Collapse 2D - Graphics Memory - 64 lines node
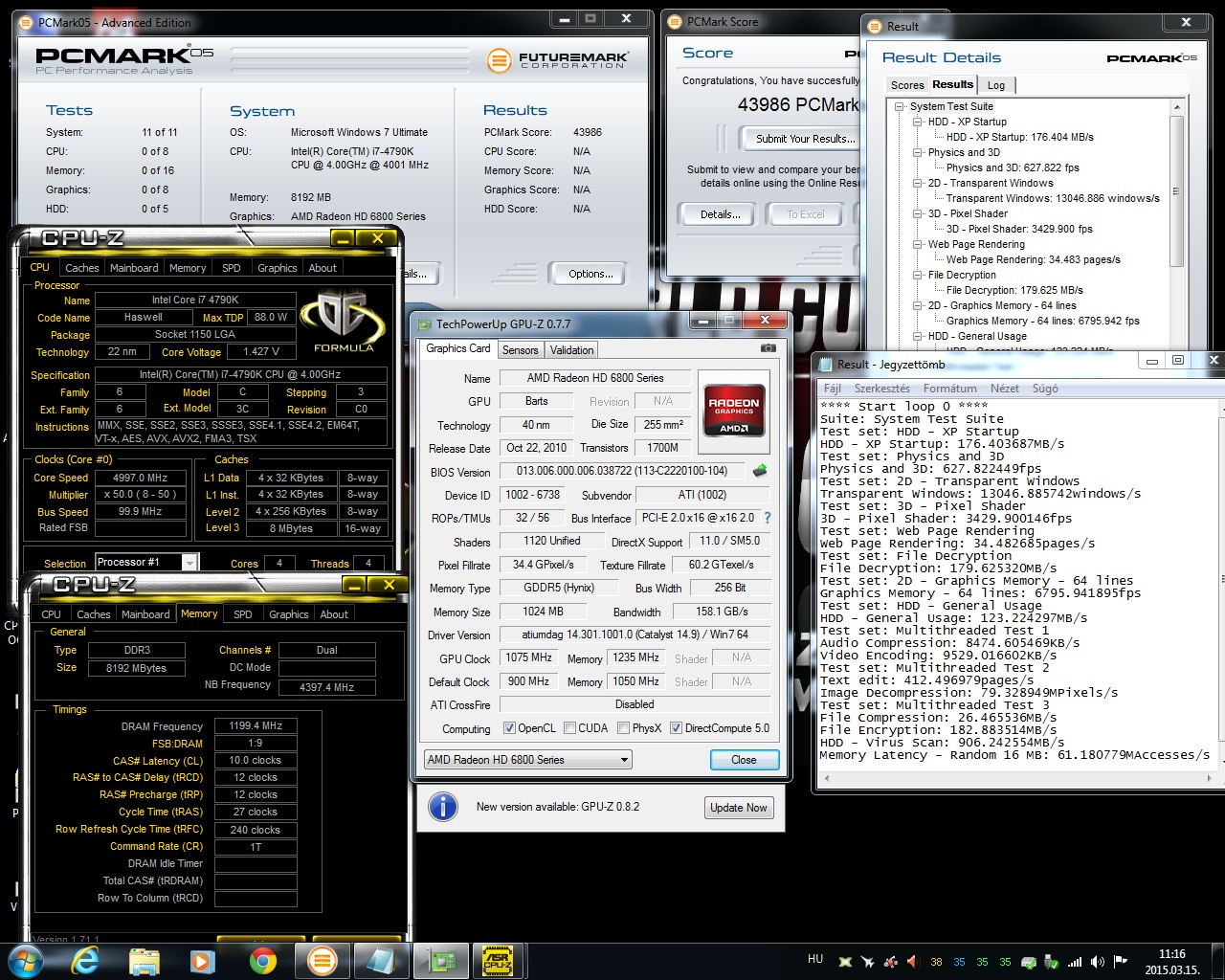This screenshot has width=1225, height=980. tap(917, 305)
